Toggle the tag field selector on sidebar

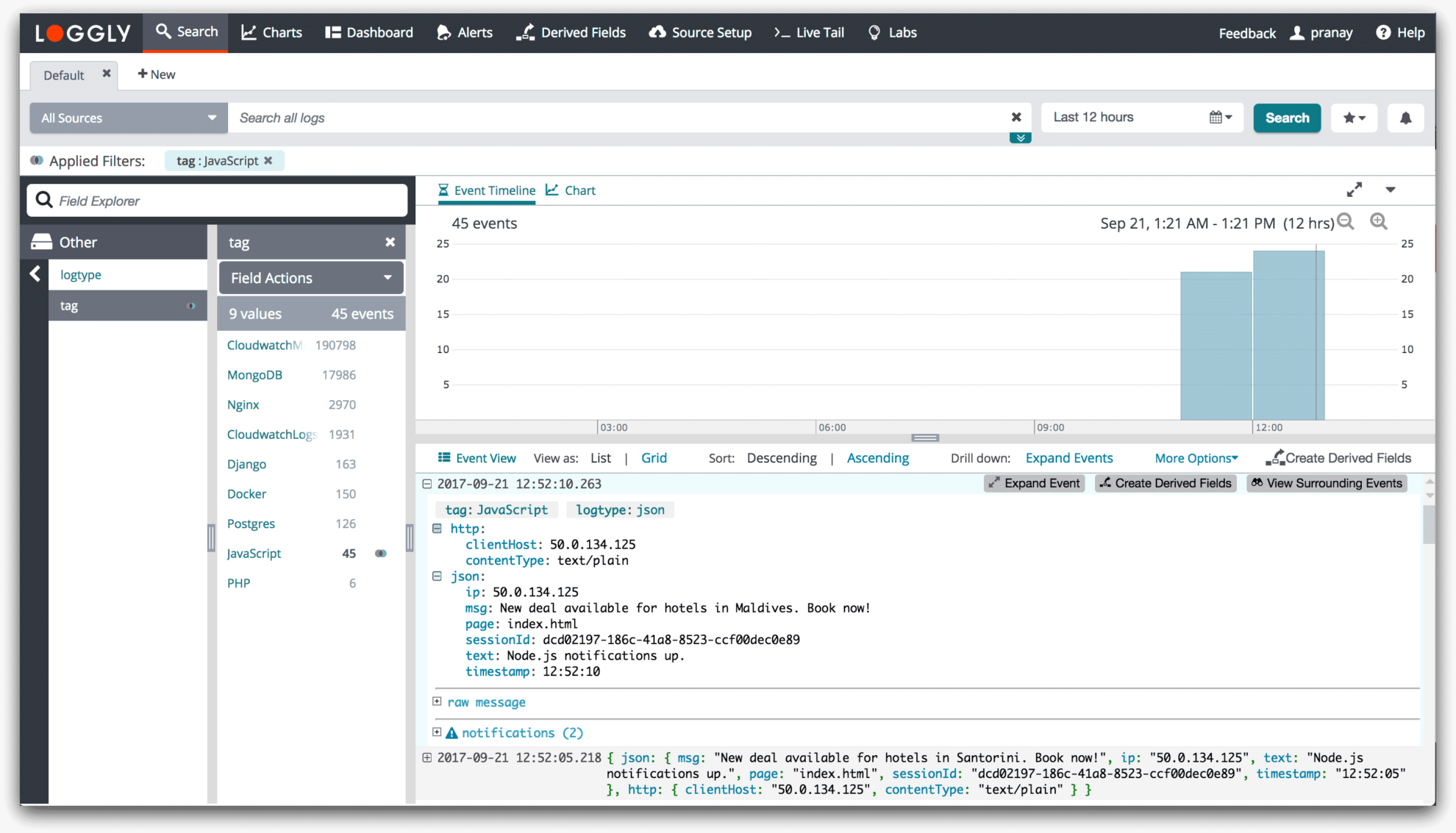[191, 306]
